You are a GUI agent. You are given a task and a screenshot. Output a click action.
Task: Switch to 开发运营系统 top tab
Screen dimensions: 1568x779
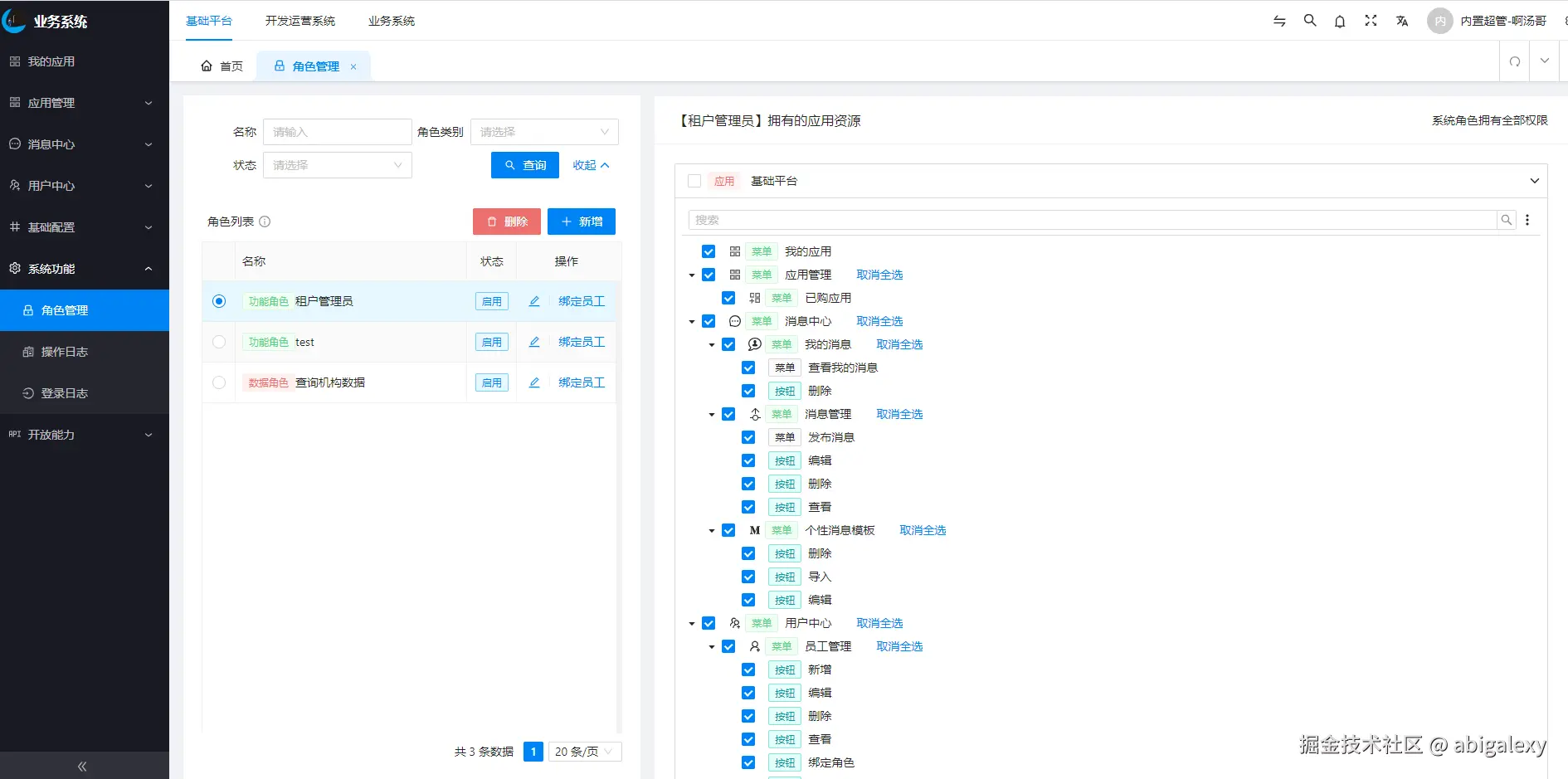(300, 21)
